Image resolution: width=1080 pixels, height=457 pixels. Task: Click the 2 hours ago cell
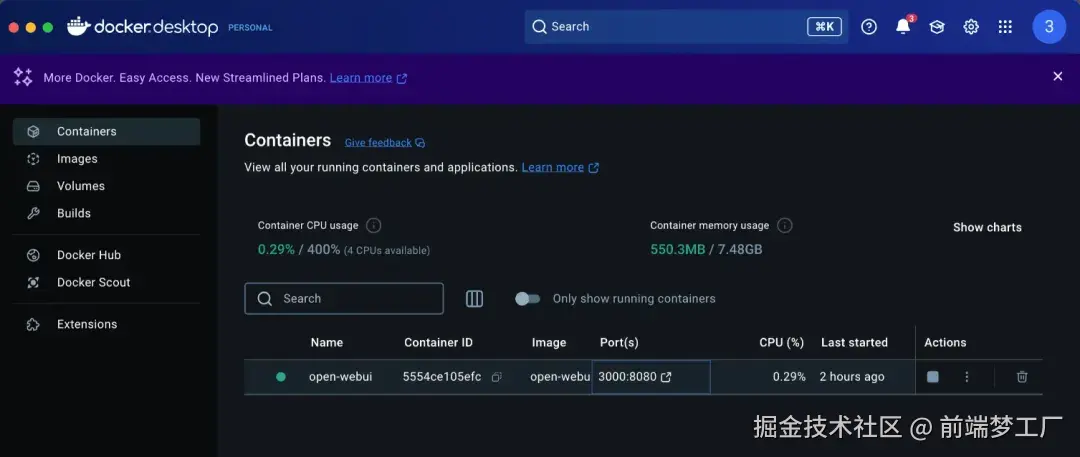(852, 377)
